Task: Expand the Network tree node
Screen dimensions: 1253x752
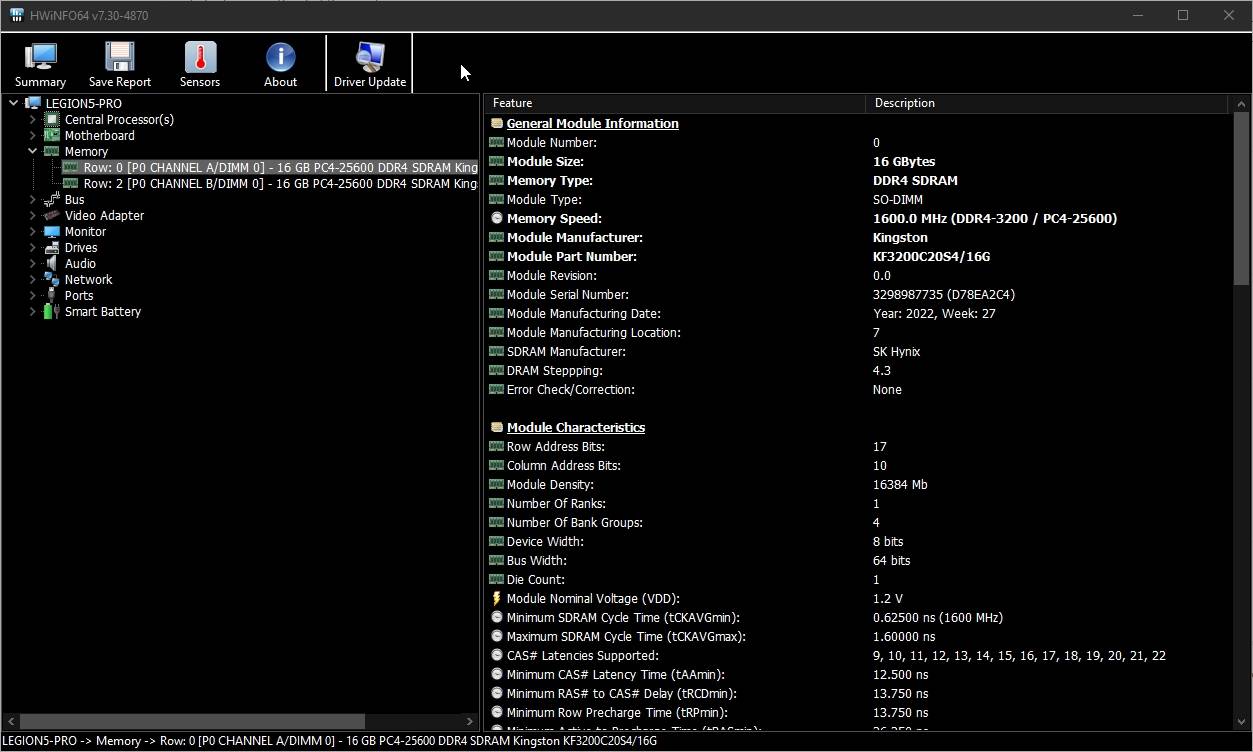Action: pos(32,280)
